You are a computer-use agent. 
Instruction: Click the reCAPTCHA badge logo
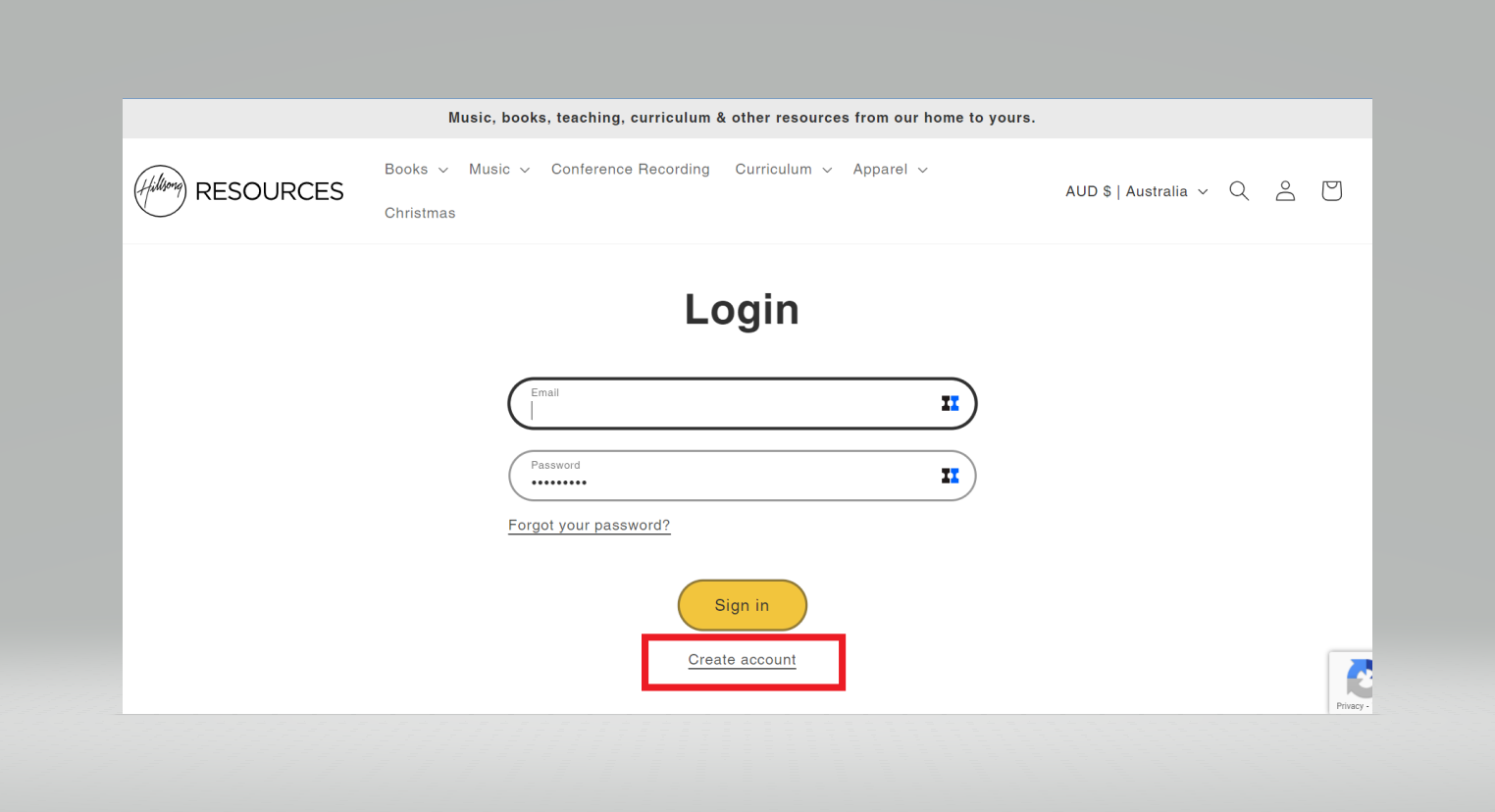pos(1358,678)
